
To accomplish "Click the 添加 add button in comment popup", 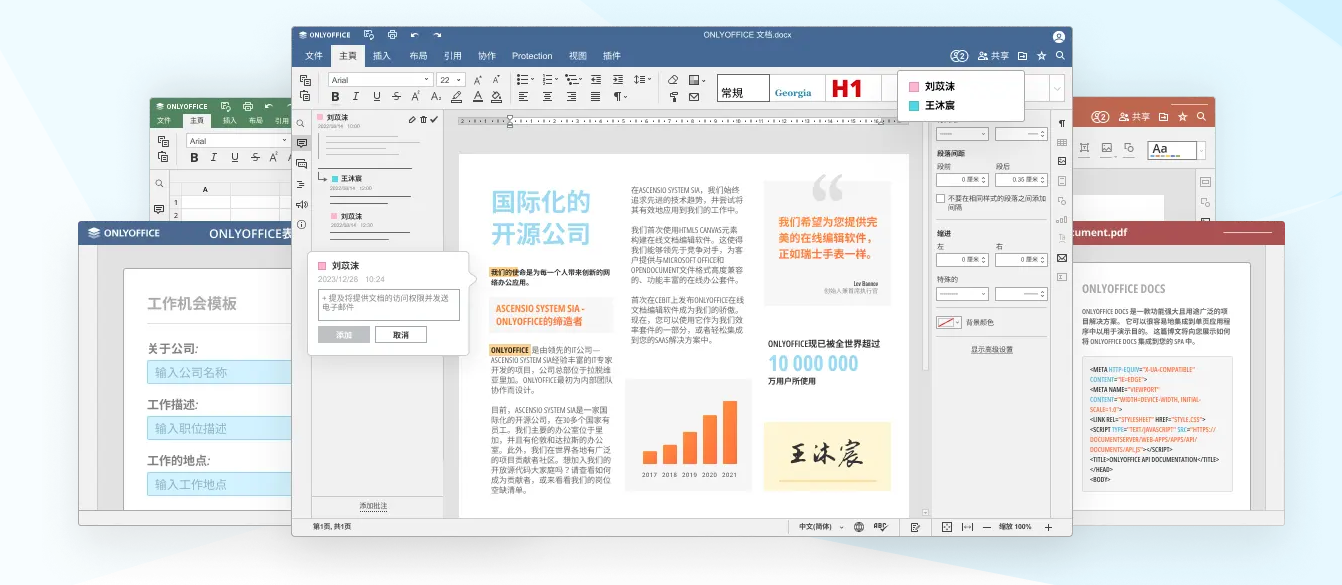I will tap(344, 335).
